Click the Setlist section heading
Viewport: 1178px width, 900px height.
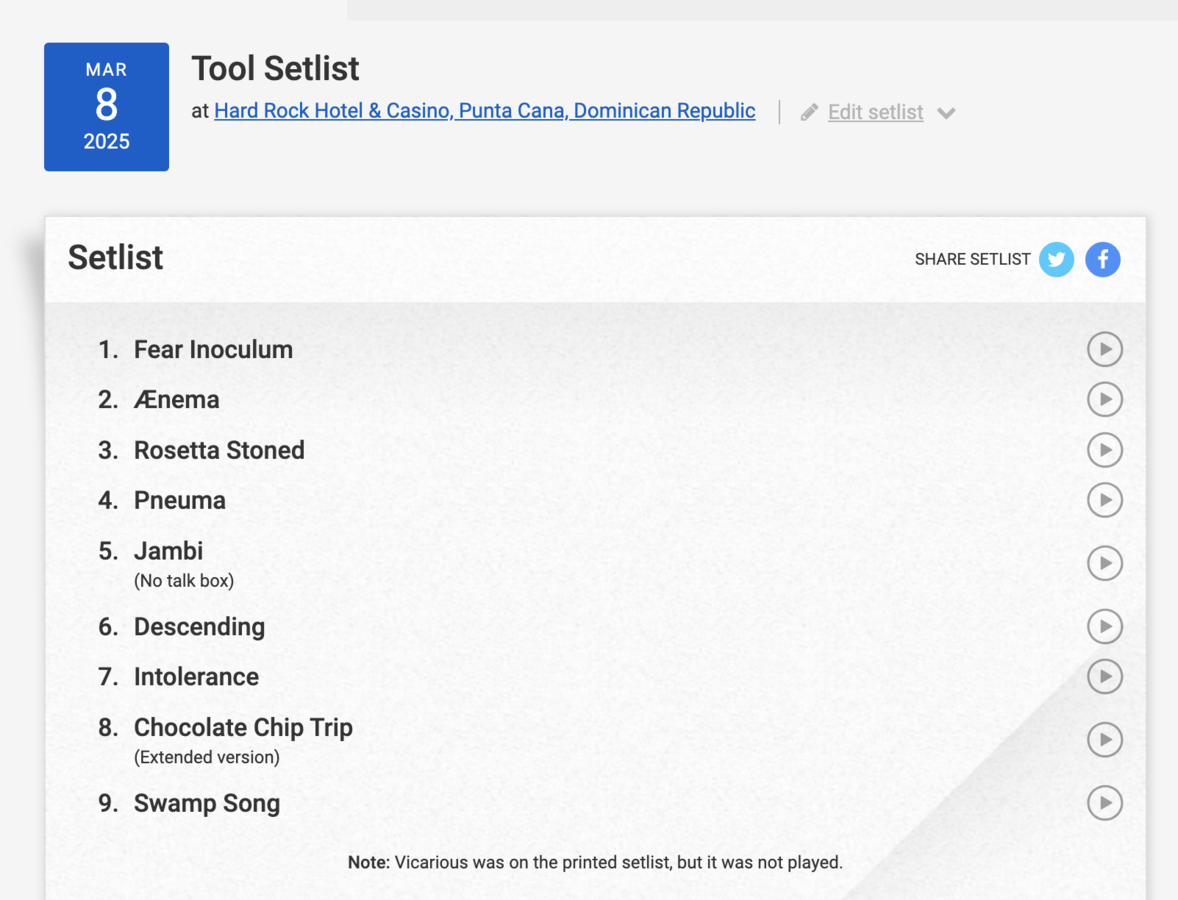115,257
